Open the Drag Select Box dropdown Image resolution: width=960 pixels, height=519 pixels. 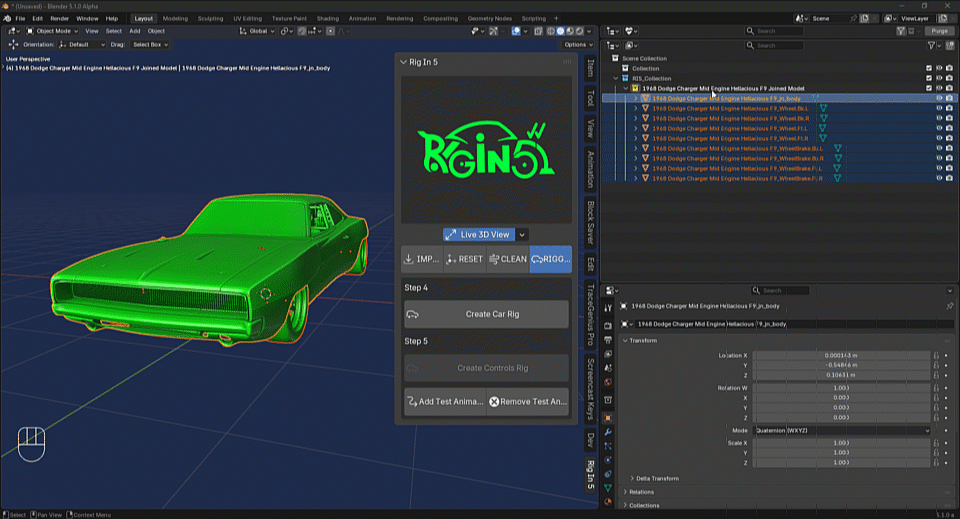pos(150,45)
